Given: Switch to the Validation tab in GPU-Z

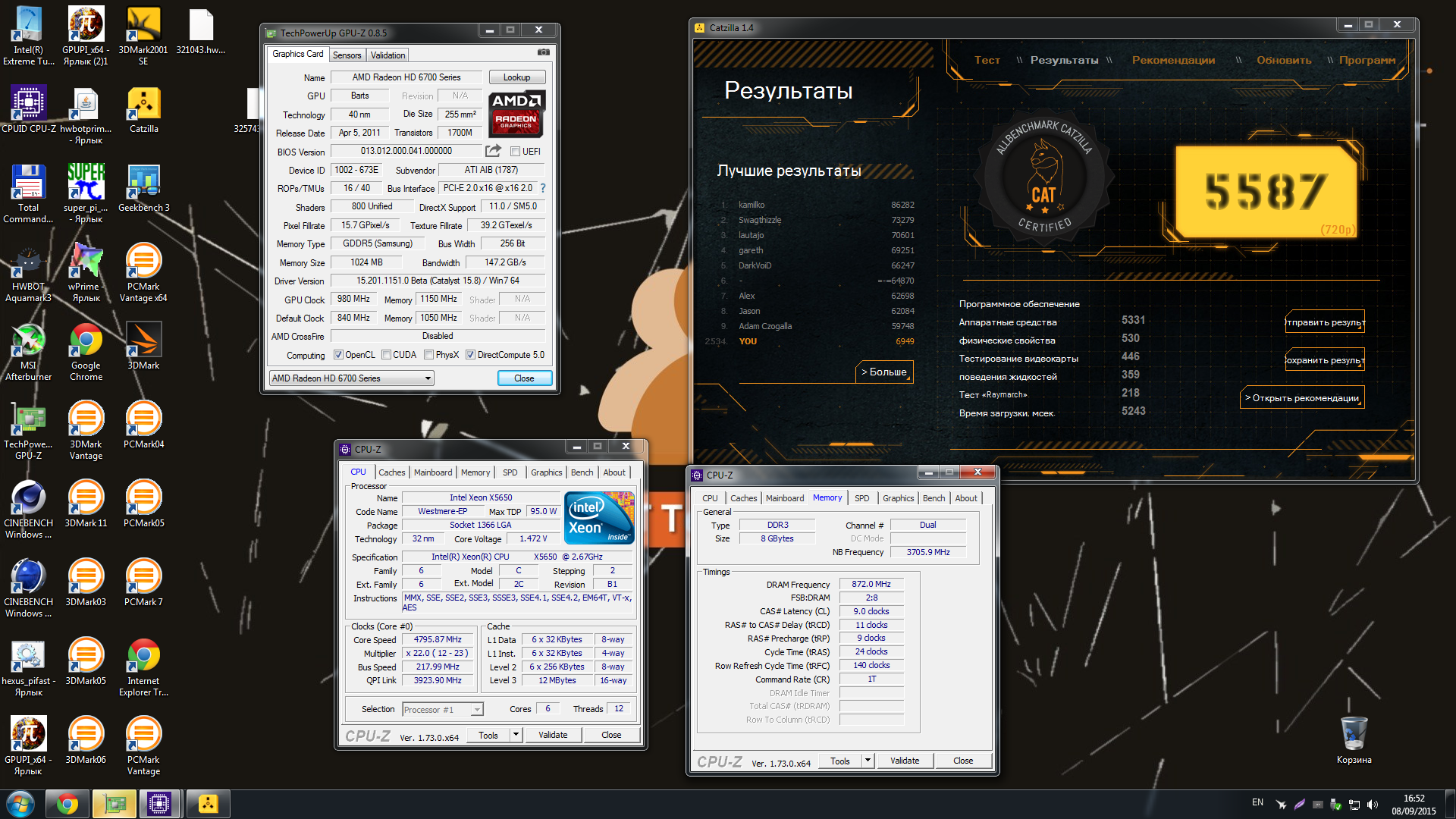Looking at the screenshot, I should (x=388, y=55).
